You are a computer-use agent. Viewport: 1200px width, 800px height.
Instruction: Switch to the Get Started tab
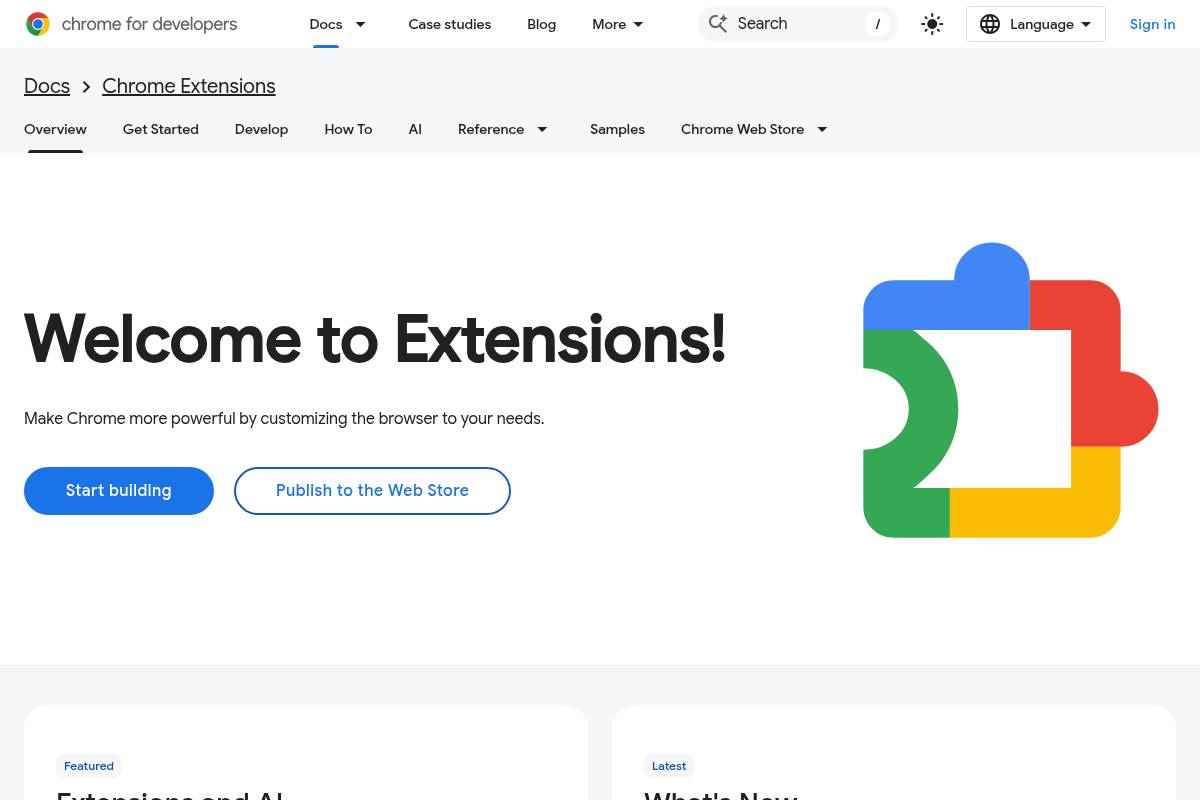point(161,129)
